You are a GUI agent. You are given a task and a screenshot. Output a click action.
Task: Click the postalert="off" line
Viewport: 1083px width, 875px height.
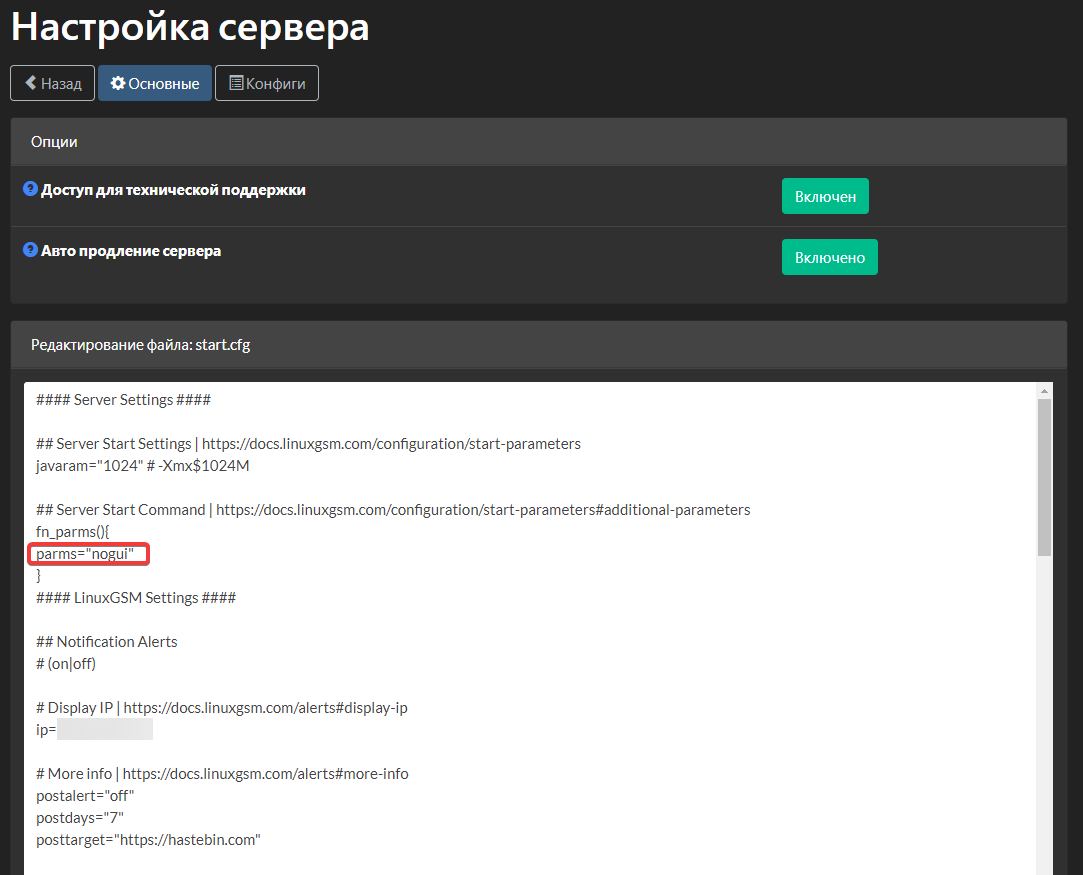pos(85,796)
